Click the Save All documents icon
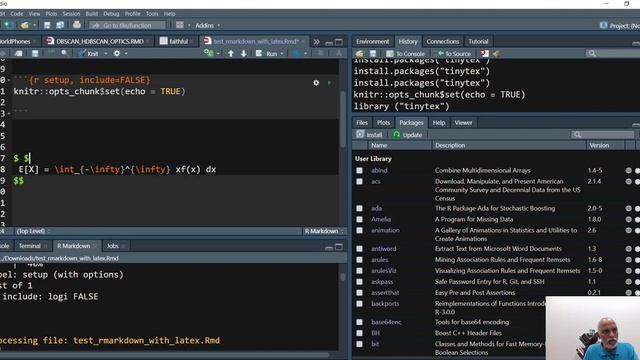The height and width of the screenshot is (360, 640). pyautogui.click(x=60, y=25)
